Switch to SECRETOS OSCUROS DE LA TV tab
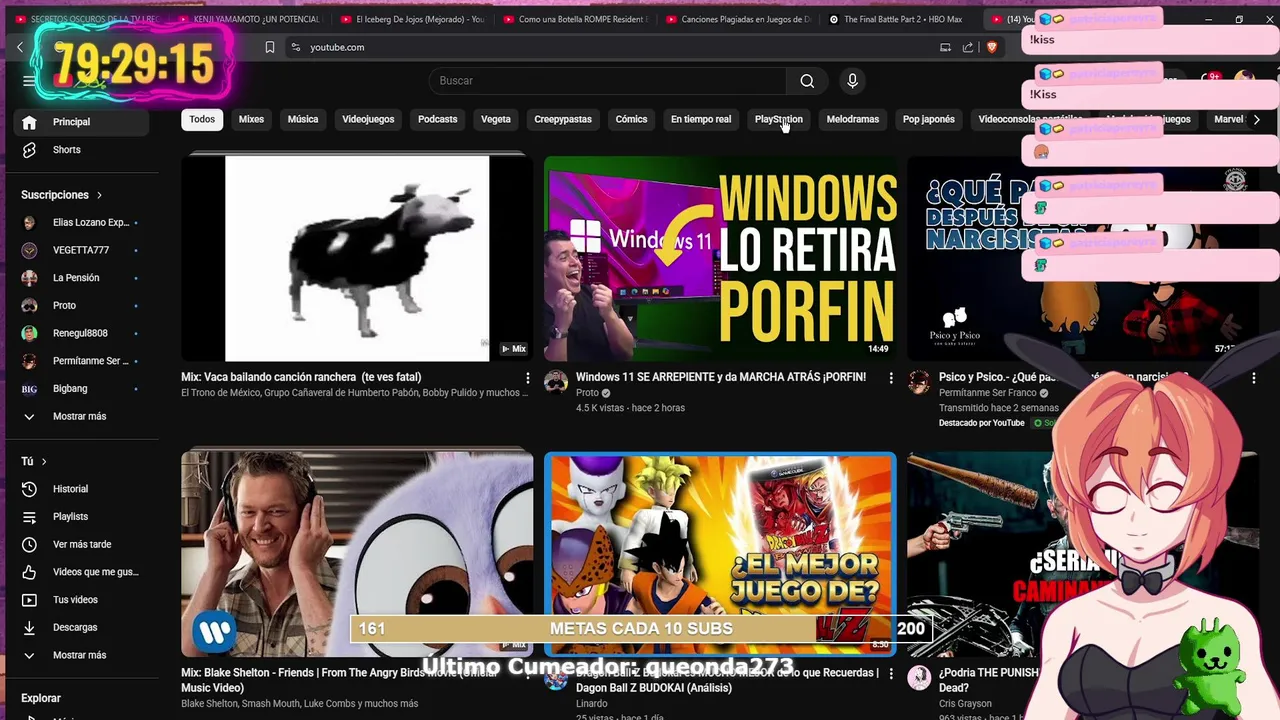The width and height of the screenshot is (1280, 720). (x=87, y=19)
